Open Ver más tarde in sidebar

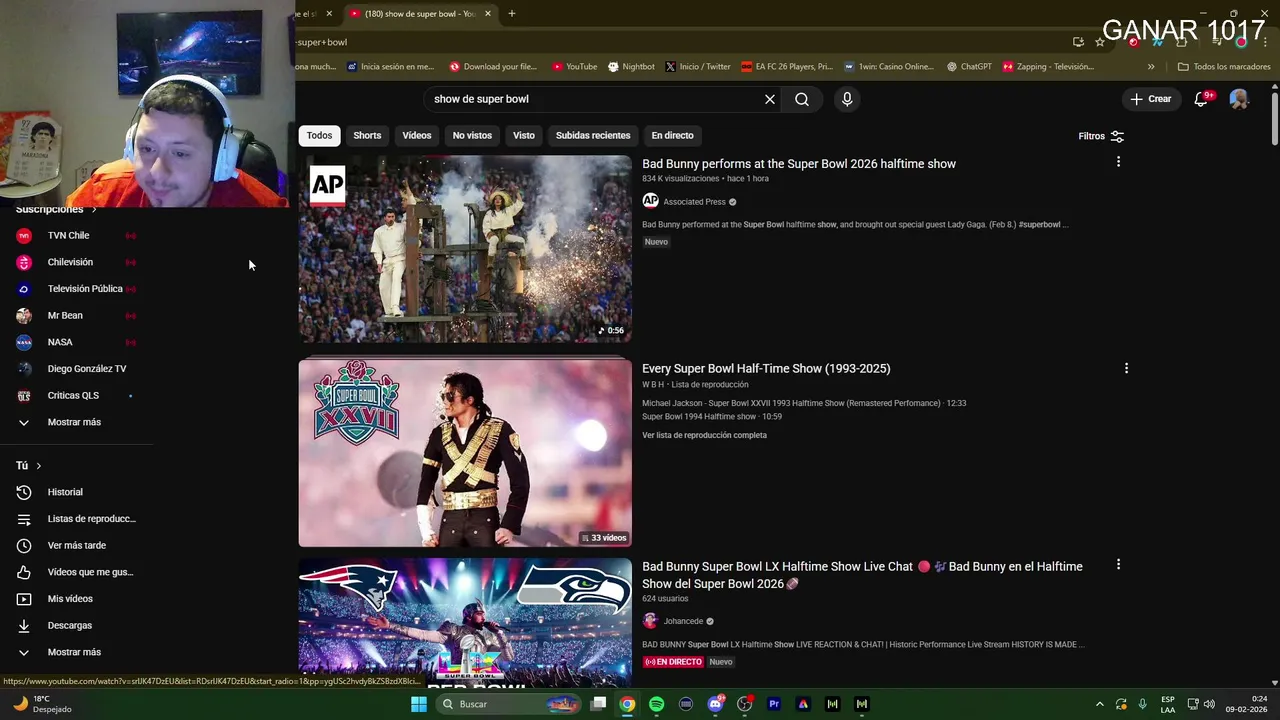(76, 545)
